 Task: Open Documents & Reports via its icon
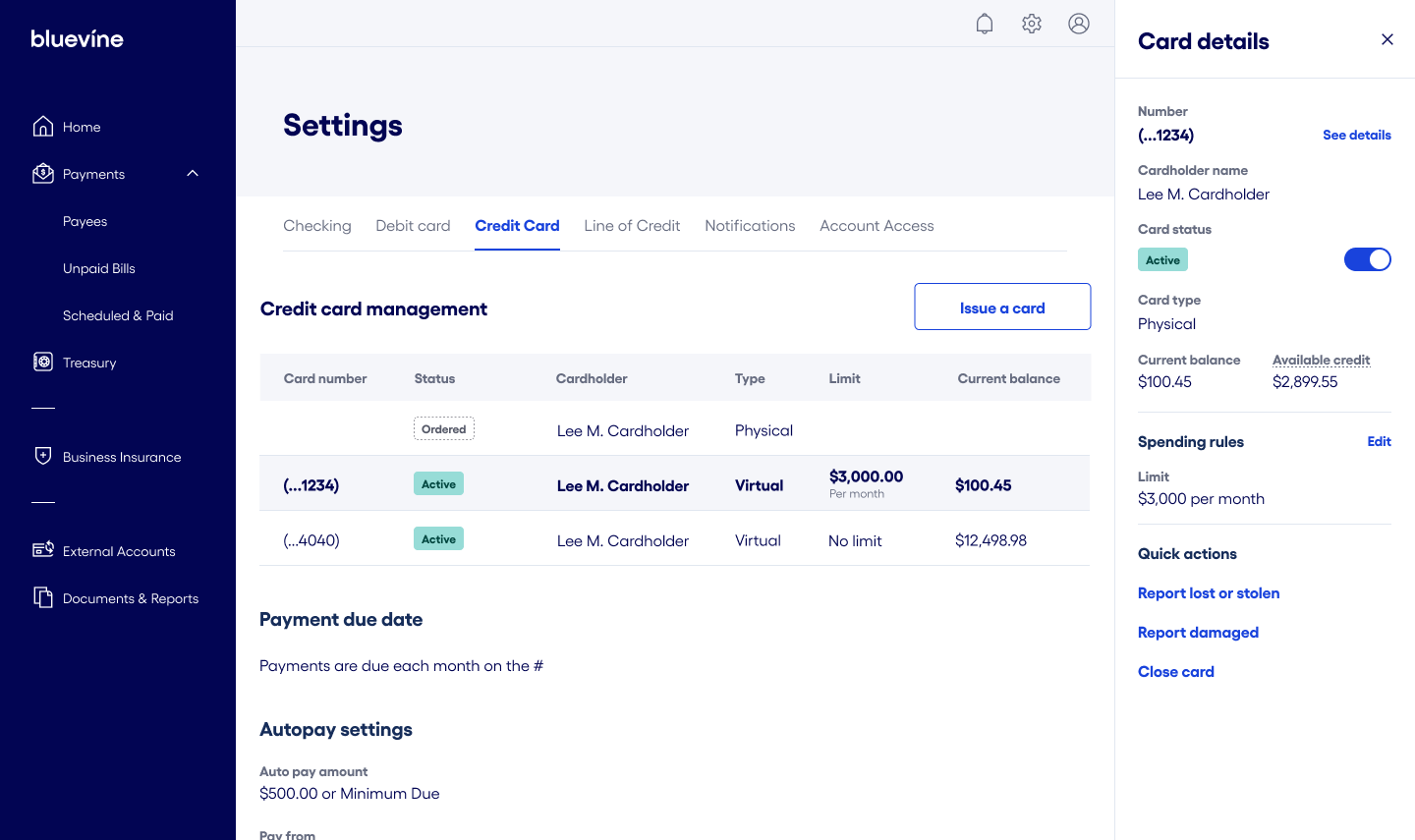[42, 597]
